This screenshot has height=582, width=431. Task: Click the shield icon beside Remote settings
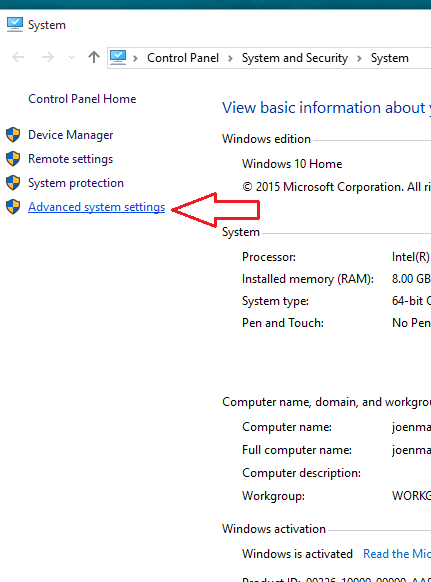pos(13,159)
